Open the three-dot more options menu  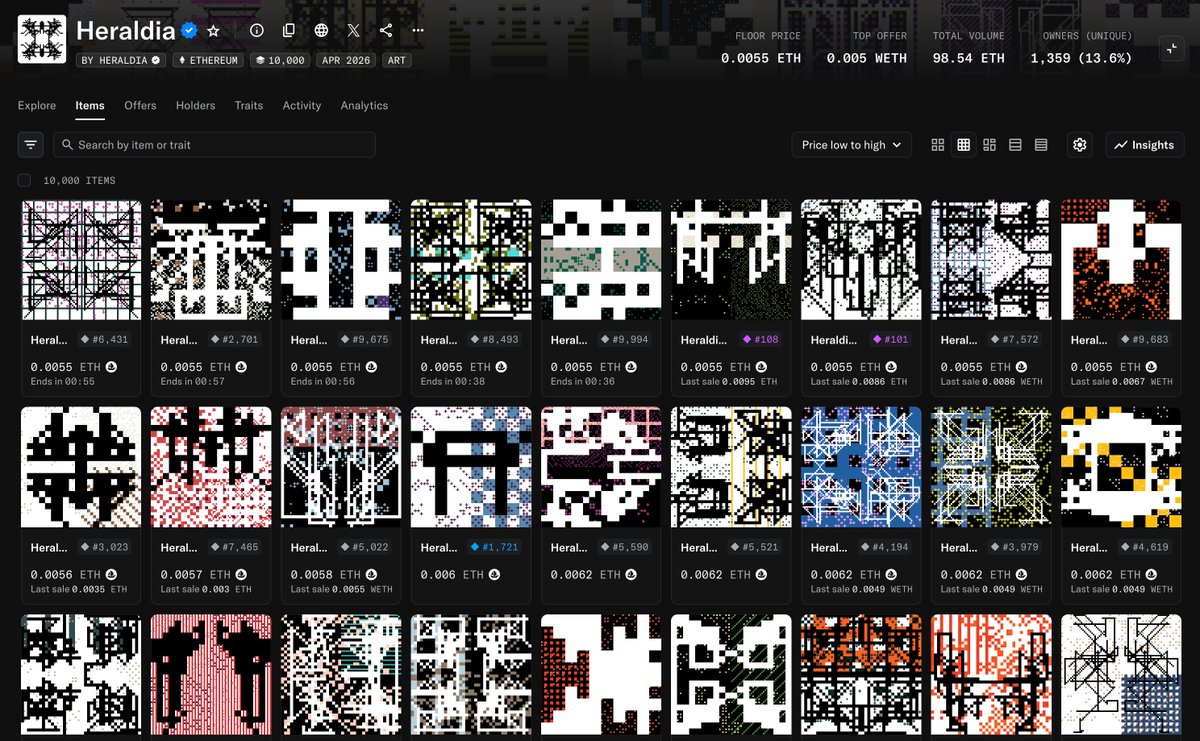pyautogui.click(x=418, y=31)
